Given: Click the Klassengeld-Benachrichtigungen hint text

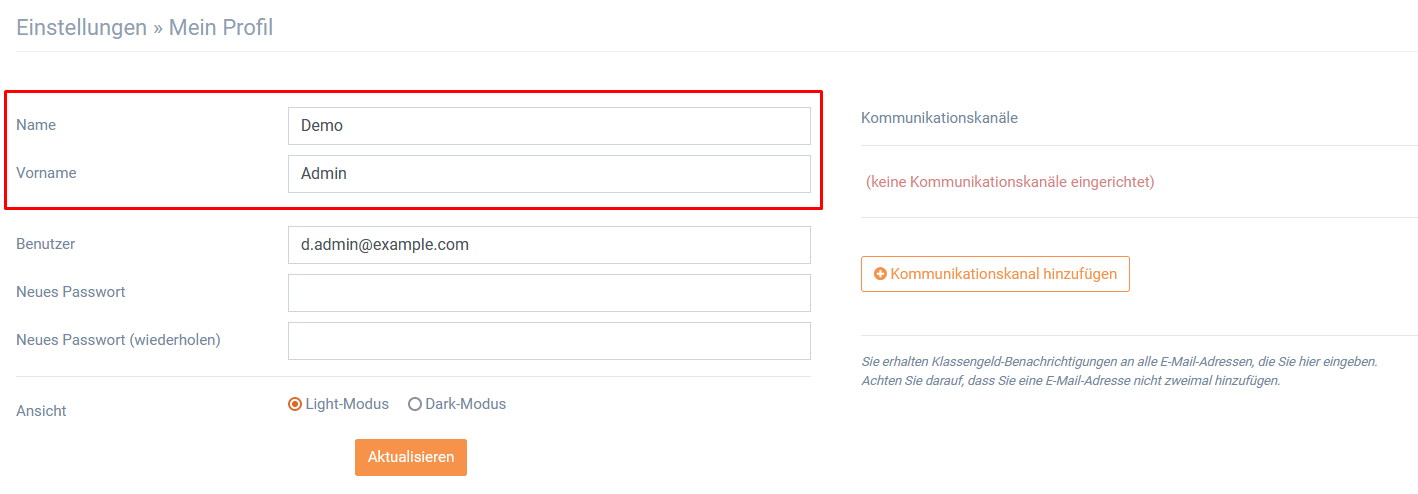Looking at the screenshot, I should [1119, 371].
